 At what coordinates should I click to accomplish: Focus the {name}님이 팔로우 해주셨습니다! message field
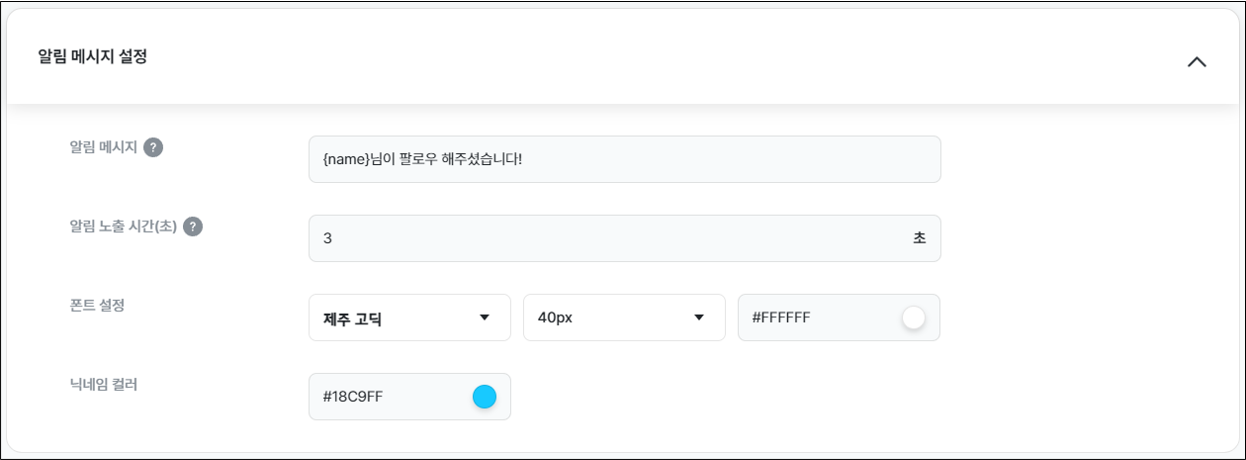pyautogui.click(x=625, y=159)
